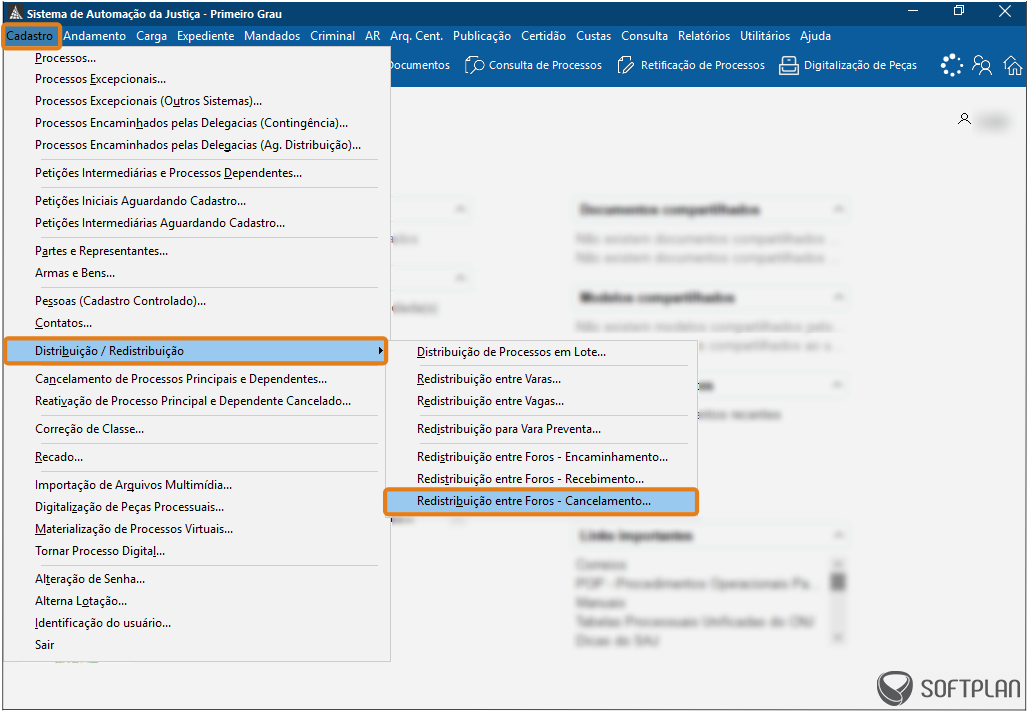Open the Andamento menu
1028x711 pixels.
pos(94,36)
